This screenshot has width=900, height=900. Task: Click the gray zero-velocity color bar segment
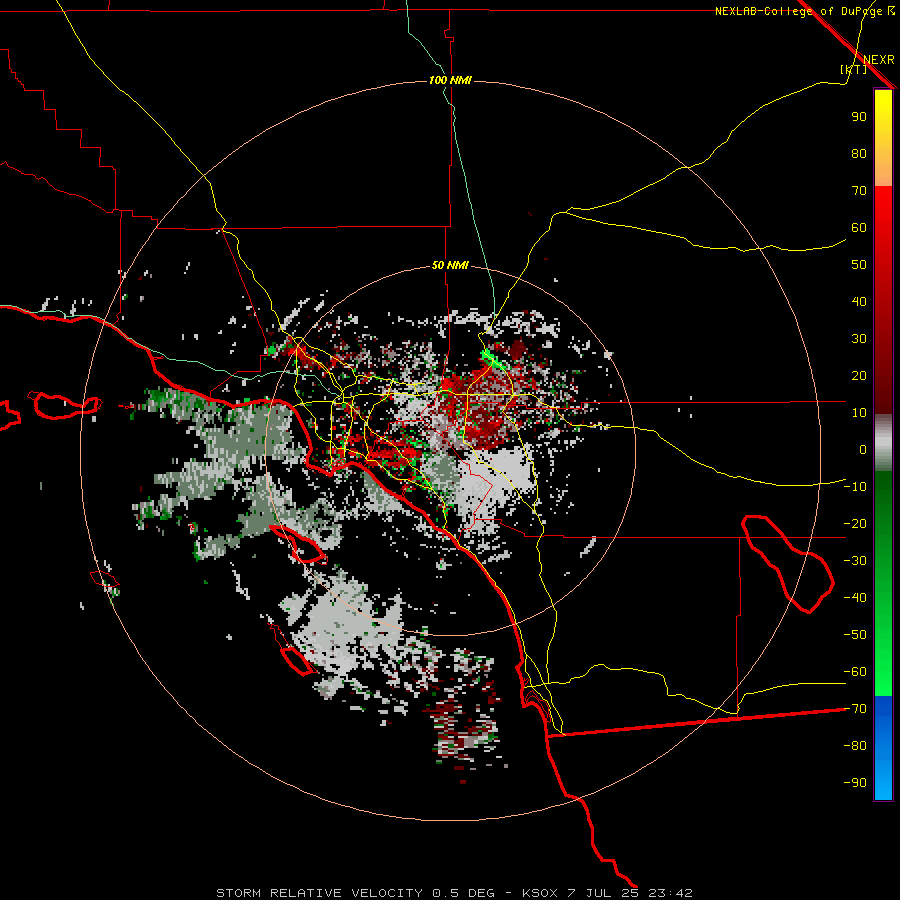(x=883, y=443)
